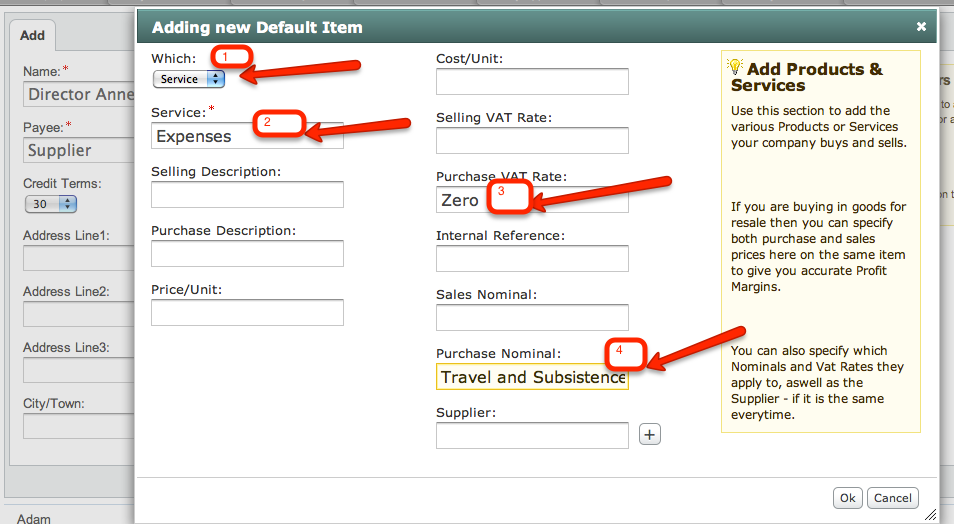This screenshot has height=524, width=954.
Task: Click into the Purchase Description field
Action: click(x=247, y=253)
